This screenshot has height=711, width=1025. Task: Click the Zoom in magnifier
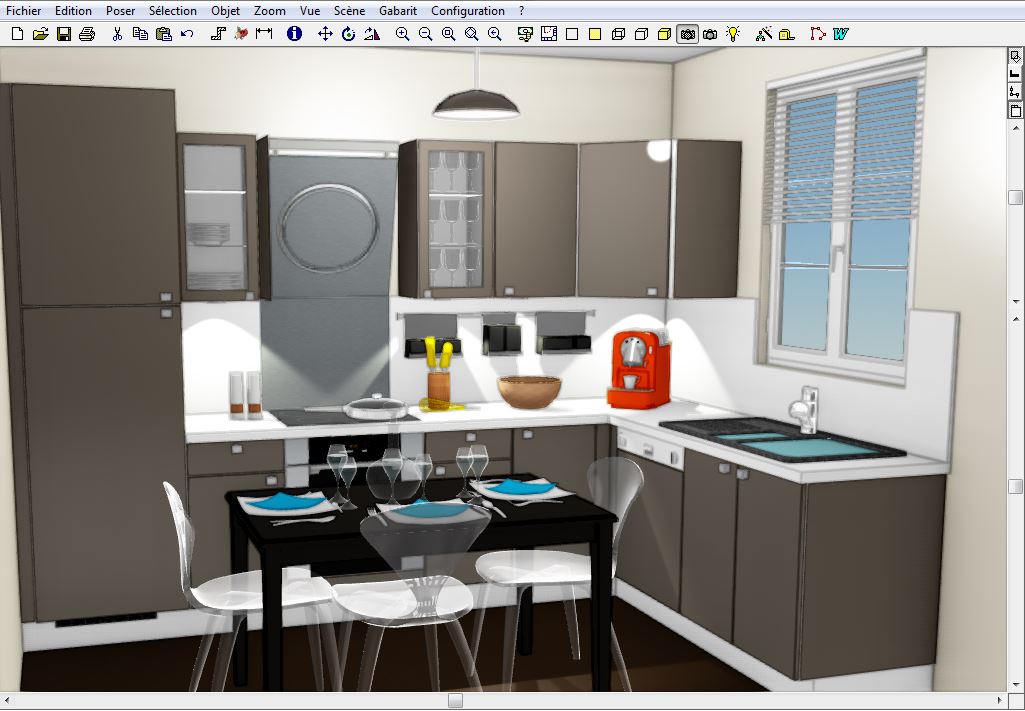[x=402, y=34]
